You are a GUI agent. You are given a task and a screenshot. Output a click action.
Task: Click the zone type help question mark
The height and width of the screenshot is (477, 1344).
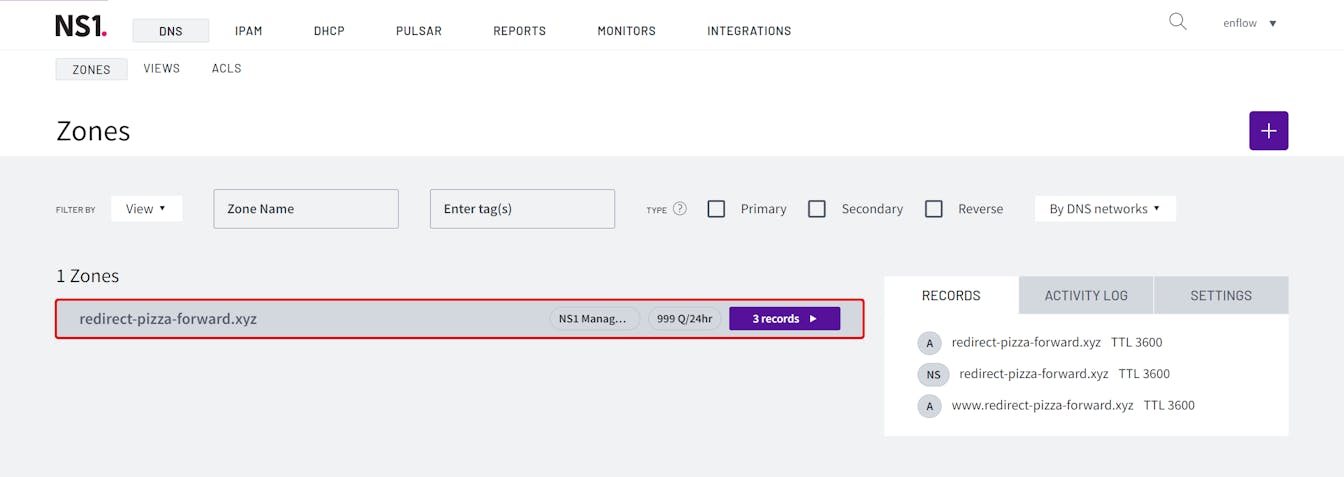[x=680, y=209]
